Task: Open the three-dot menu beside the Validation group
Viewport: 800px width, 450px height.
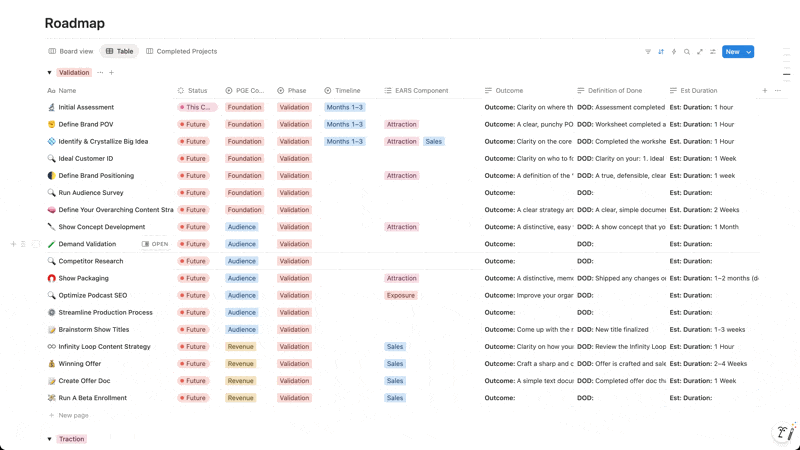Action: click(x=100, y=73)
